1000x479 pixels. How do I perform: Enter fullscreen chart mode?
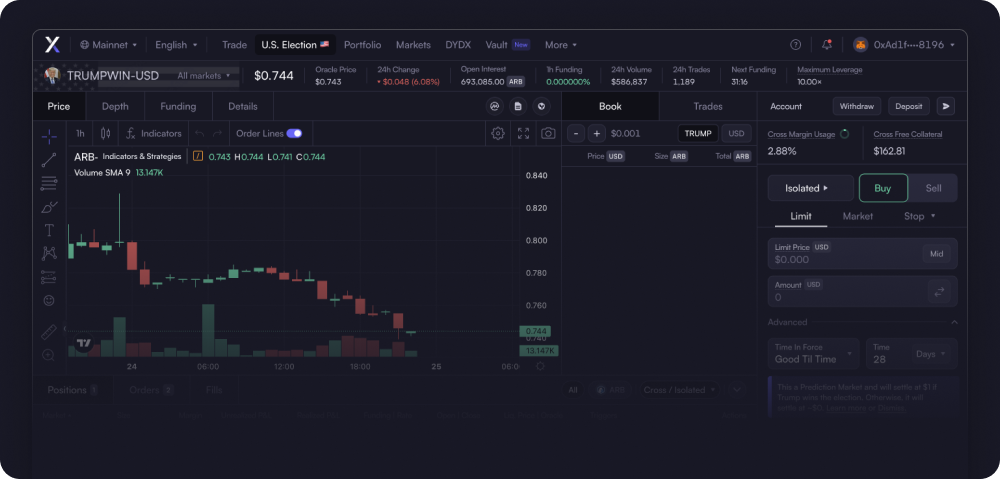pyautogui.click(x=524, y=133)
